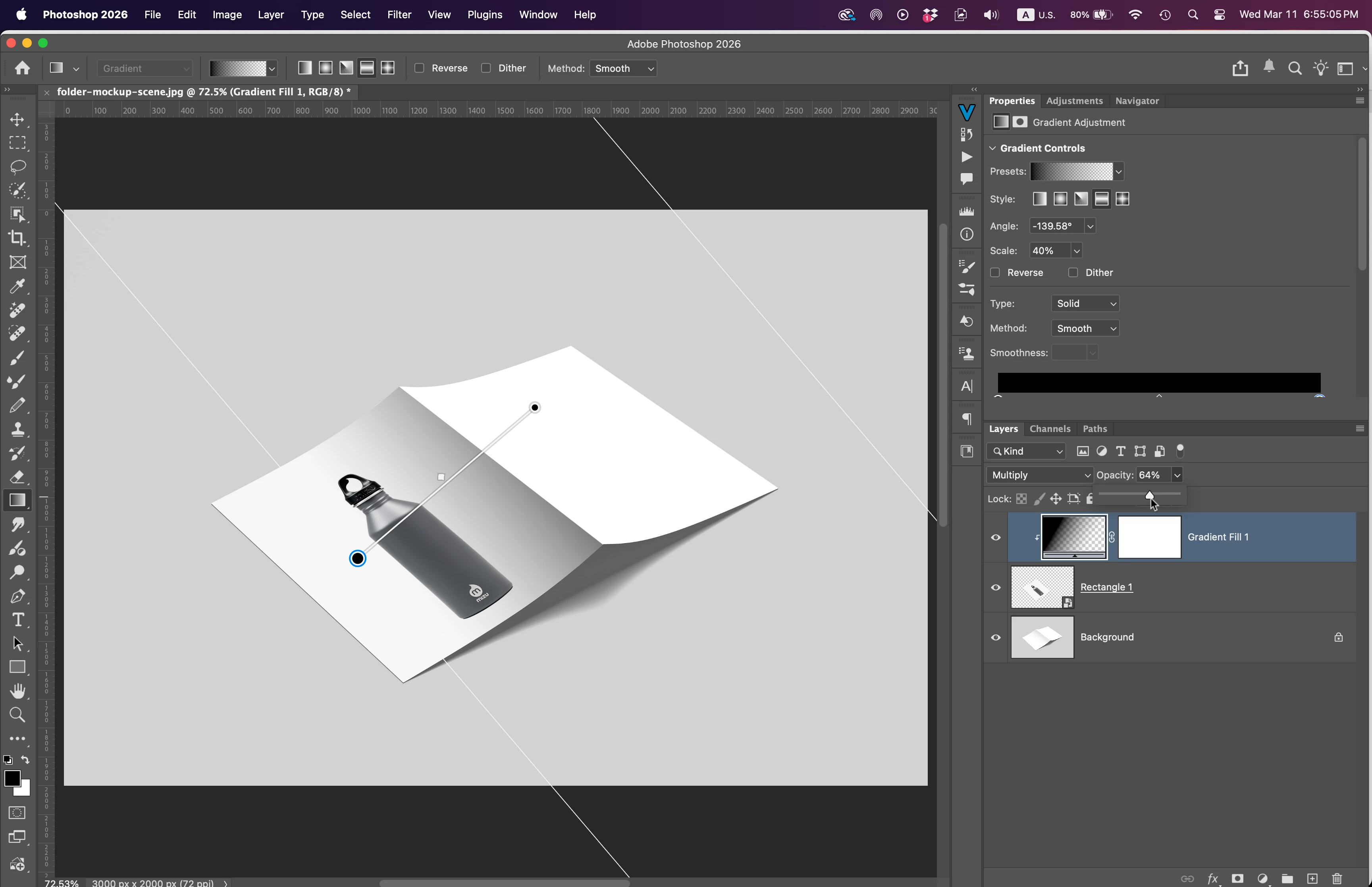Viewport: 1372px width, 887px height.
Task: Click the add layer style fx icon
Action: 1212,878
